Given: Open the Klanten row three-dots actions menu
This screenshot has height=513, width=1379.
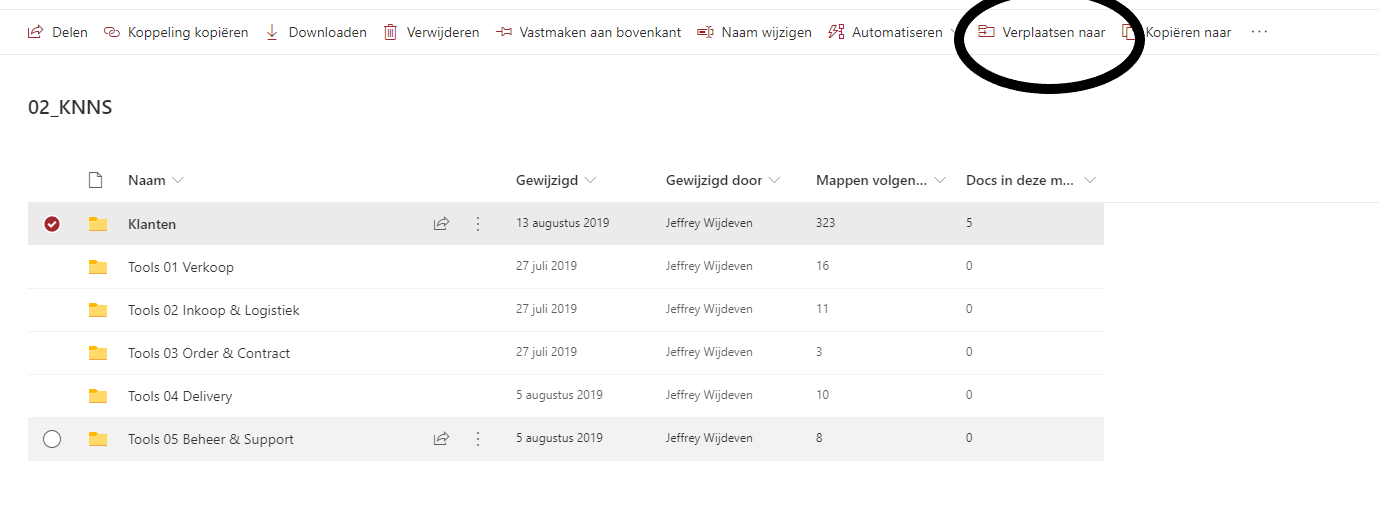Looking at the screenshot, I should 478,224.
